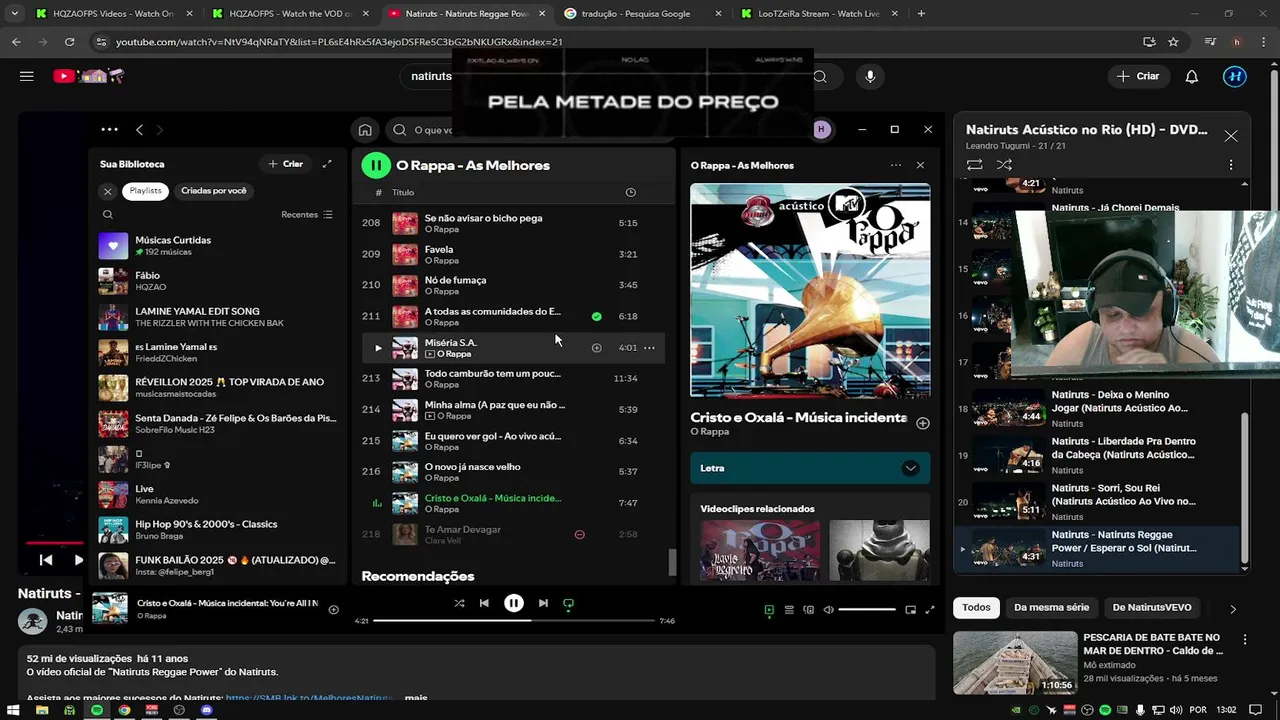Open YouTube notifications bell

coord(1191,76)
